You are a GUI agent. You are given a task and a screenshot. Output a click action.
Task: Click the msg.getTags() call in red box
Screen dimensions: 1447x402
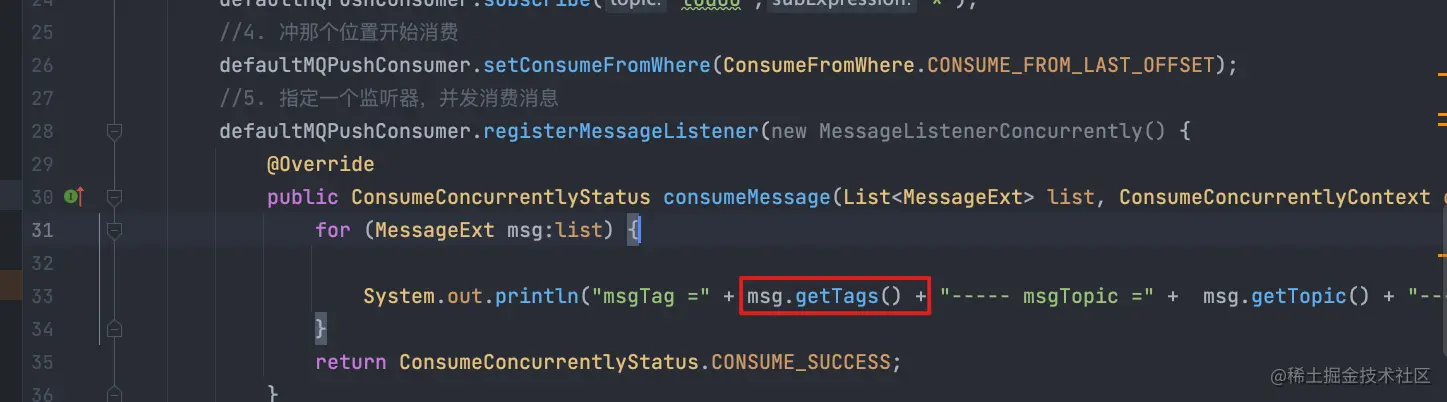pos(835,296)
